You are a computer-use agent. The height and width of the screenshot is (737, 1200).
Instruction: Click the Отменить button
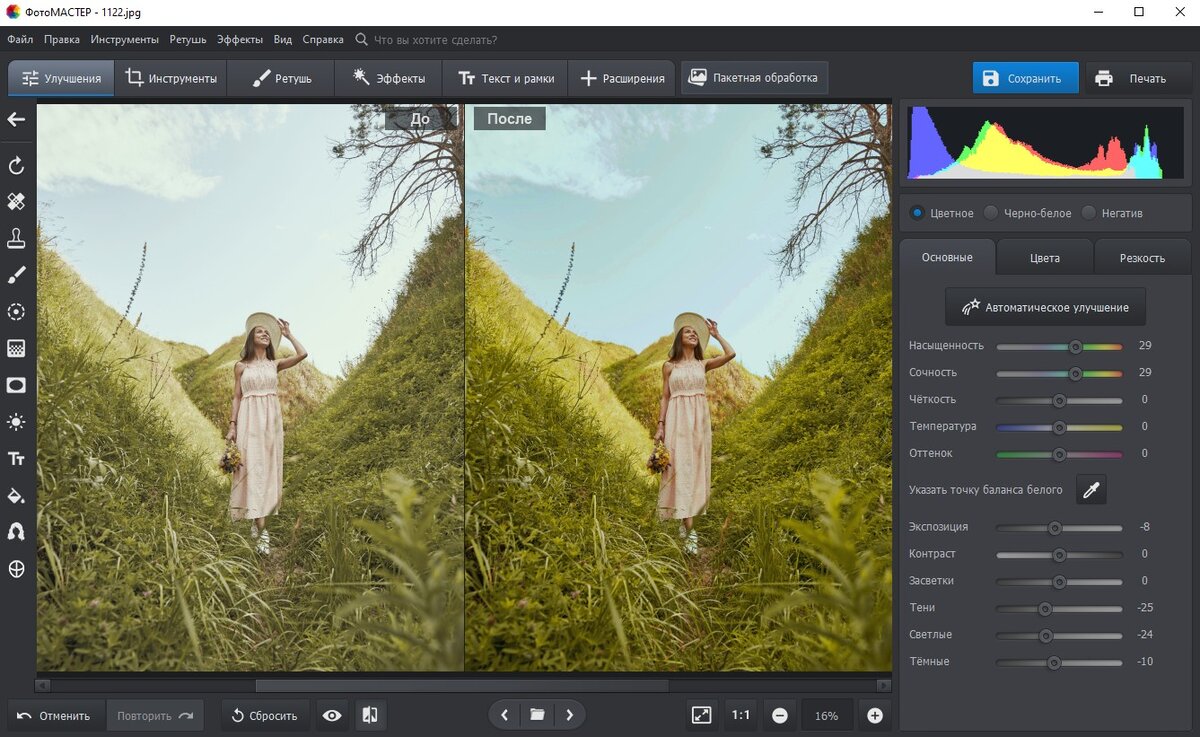point(55,715)
